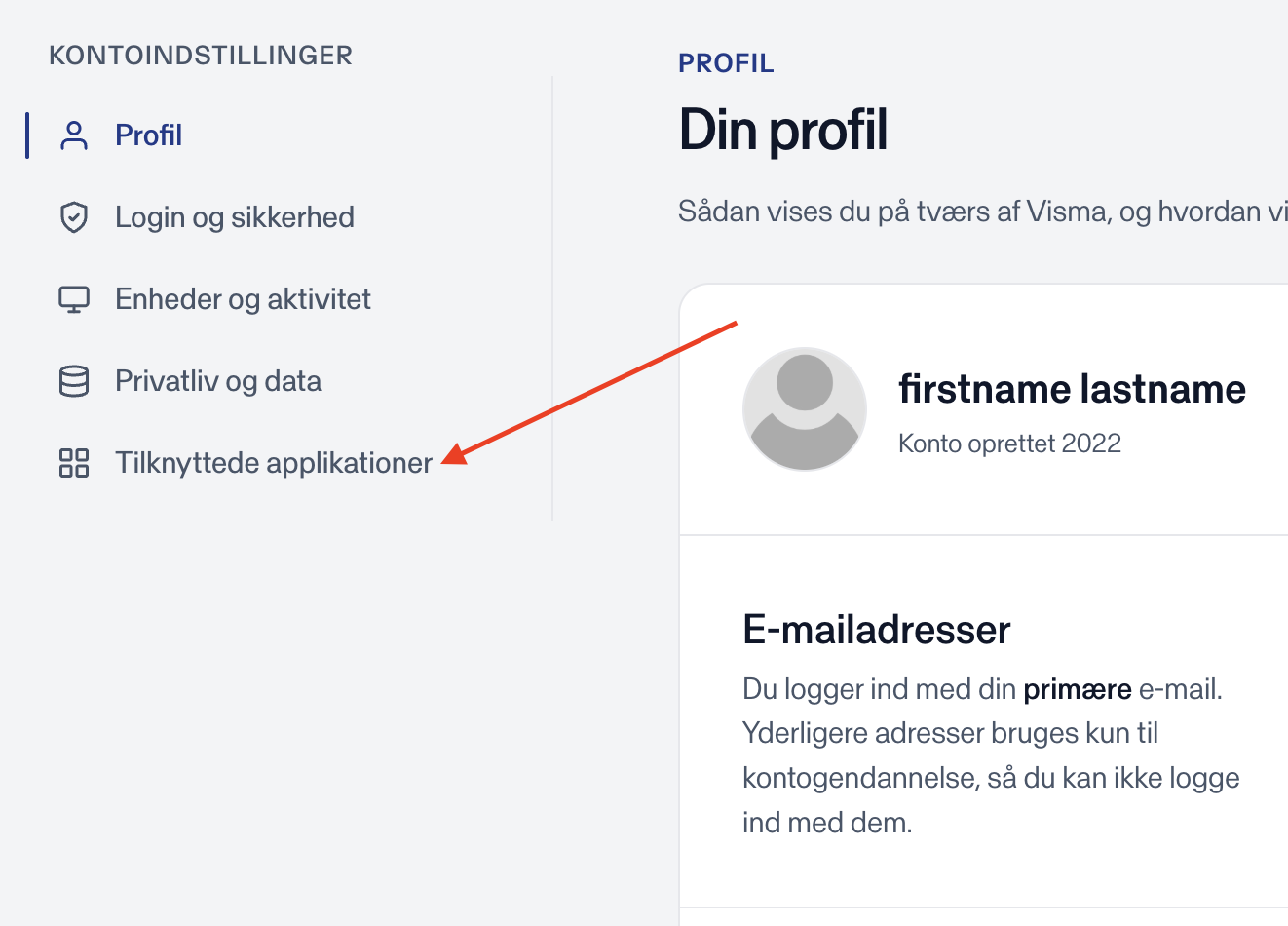
Task: Click the PROFIL label above the title
Action: tap(726, 63)
